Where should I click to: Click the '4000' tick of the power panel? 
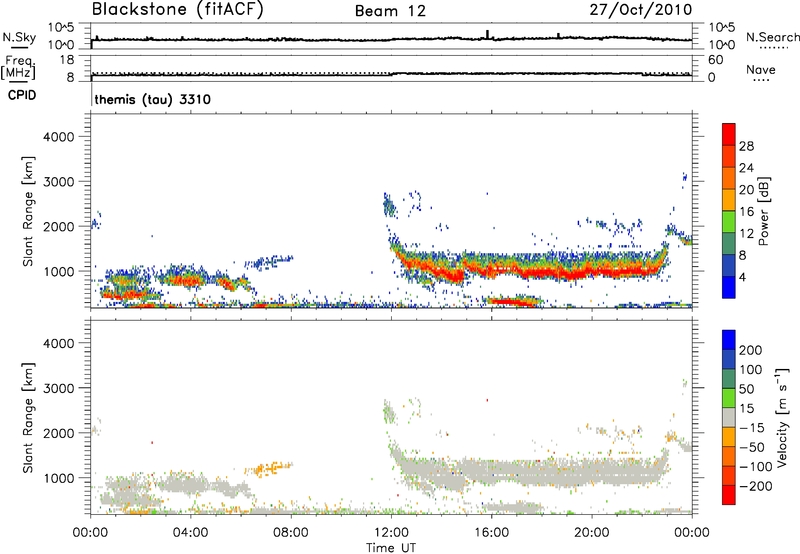click(x=58, y=137)
